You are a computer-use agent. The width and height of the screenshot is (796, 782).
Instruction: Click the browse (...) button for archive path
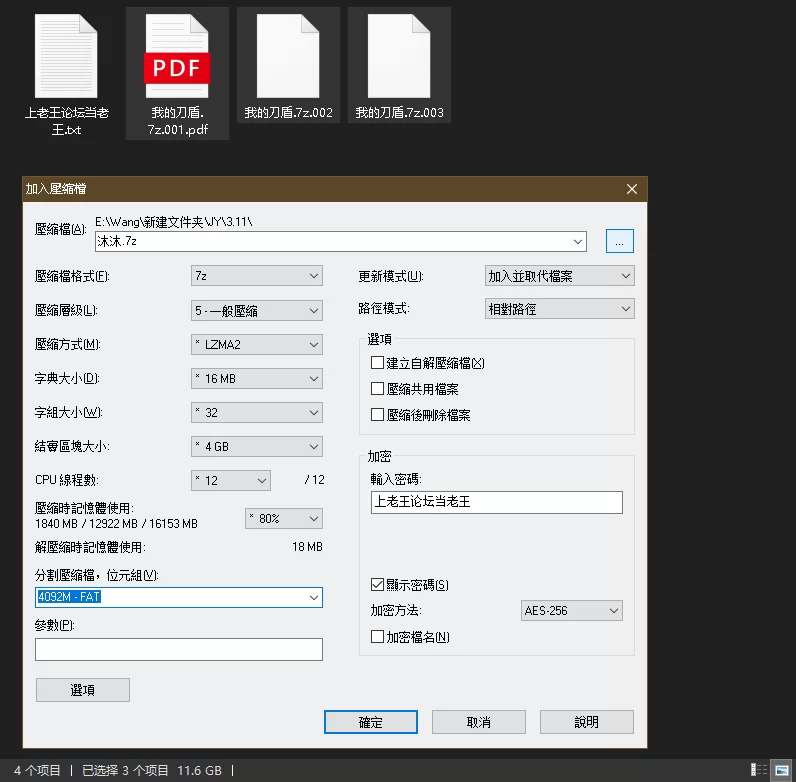coord(619,241)
